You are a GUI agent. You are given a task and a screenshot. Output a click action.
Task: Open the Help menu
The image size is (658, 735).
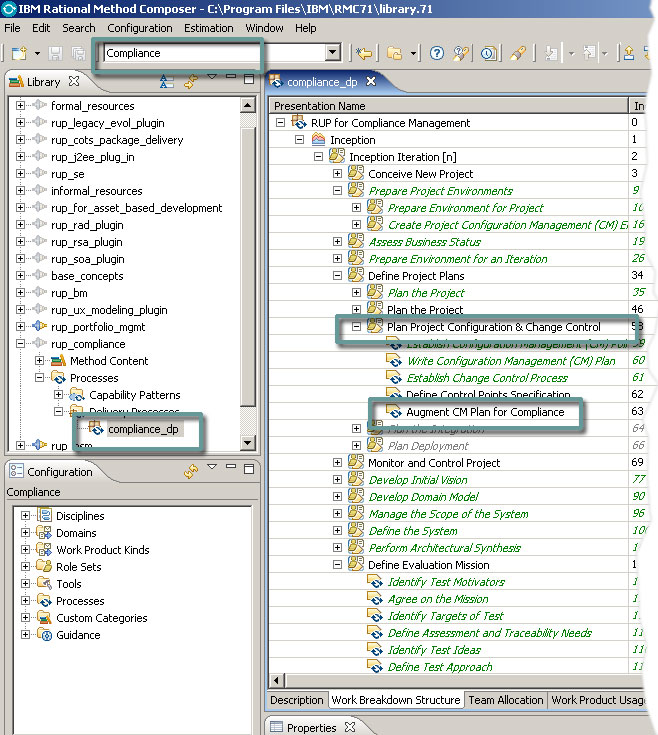[x=306, y=28]
